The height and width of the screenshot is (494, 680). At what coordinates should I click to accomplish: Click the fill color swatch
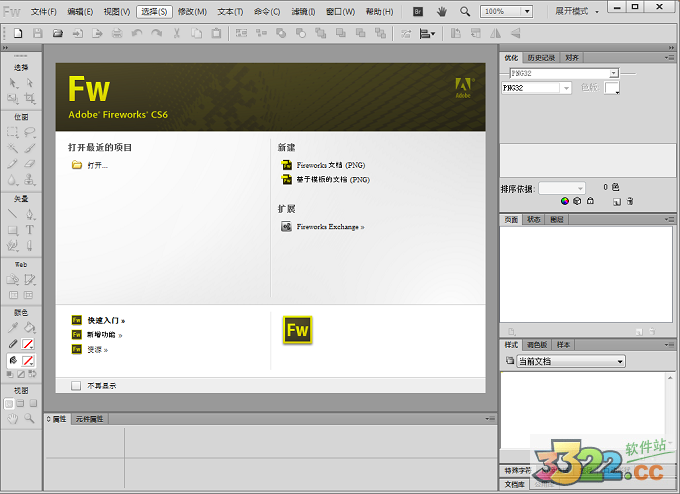pyautogui.click(x=28, y=360)
